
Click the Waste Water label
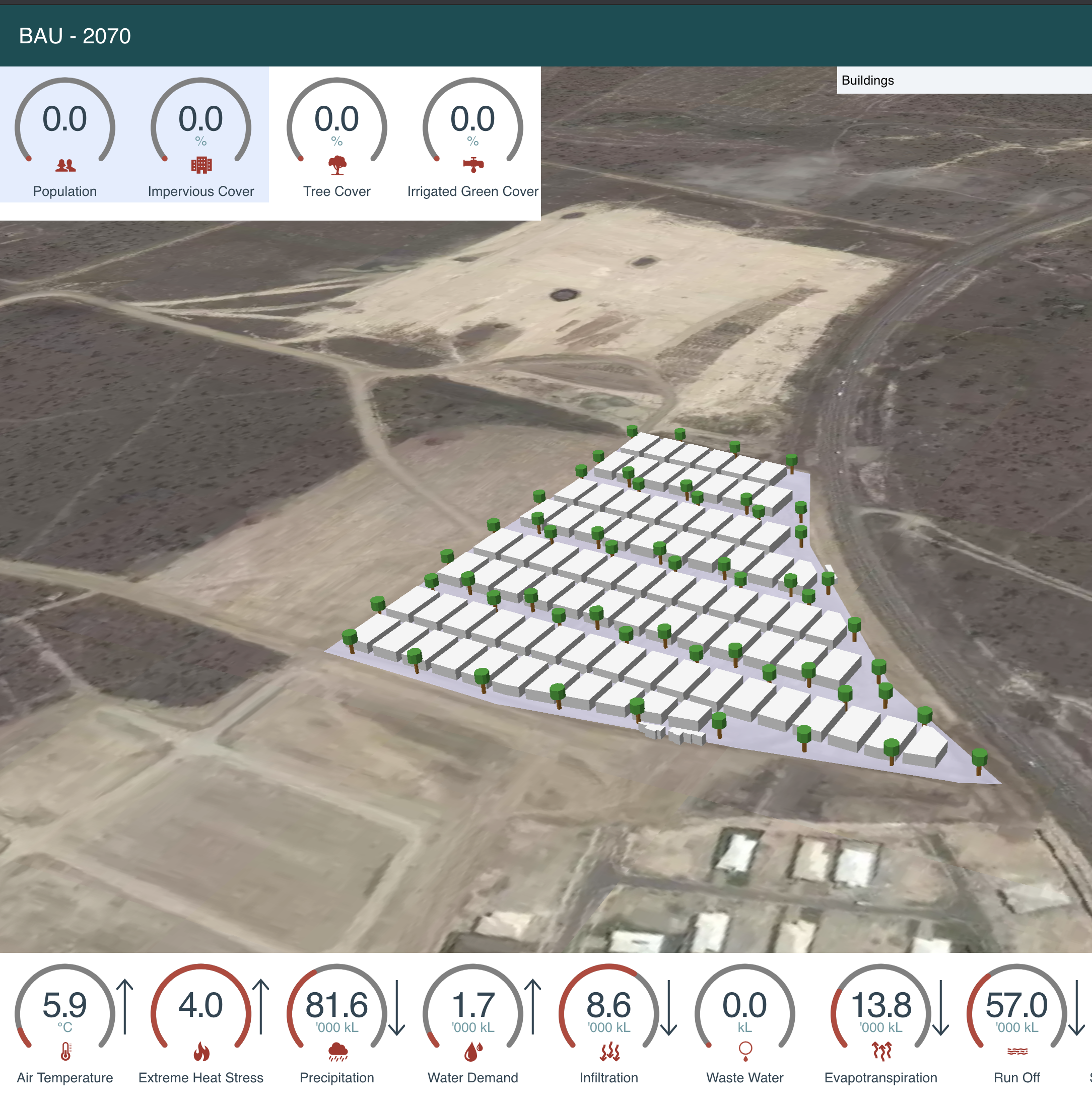click(x=745, y=1078)
